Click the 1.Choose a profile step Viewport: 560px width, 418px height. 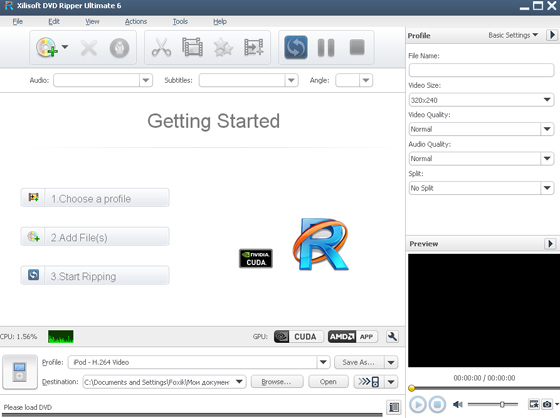95,198
